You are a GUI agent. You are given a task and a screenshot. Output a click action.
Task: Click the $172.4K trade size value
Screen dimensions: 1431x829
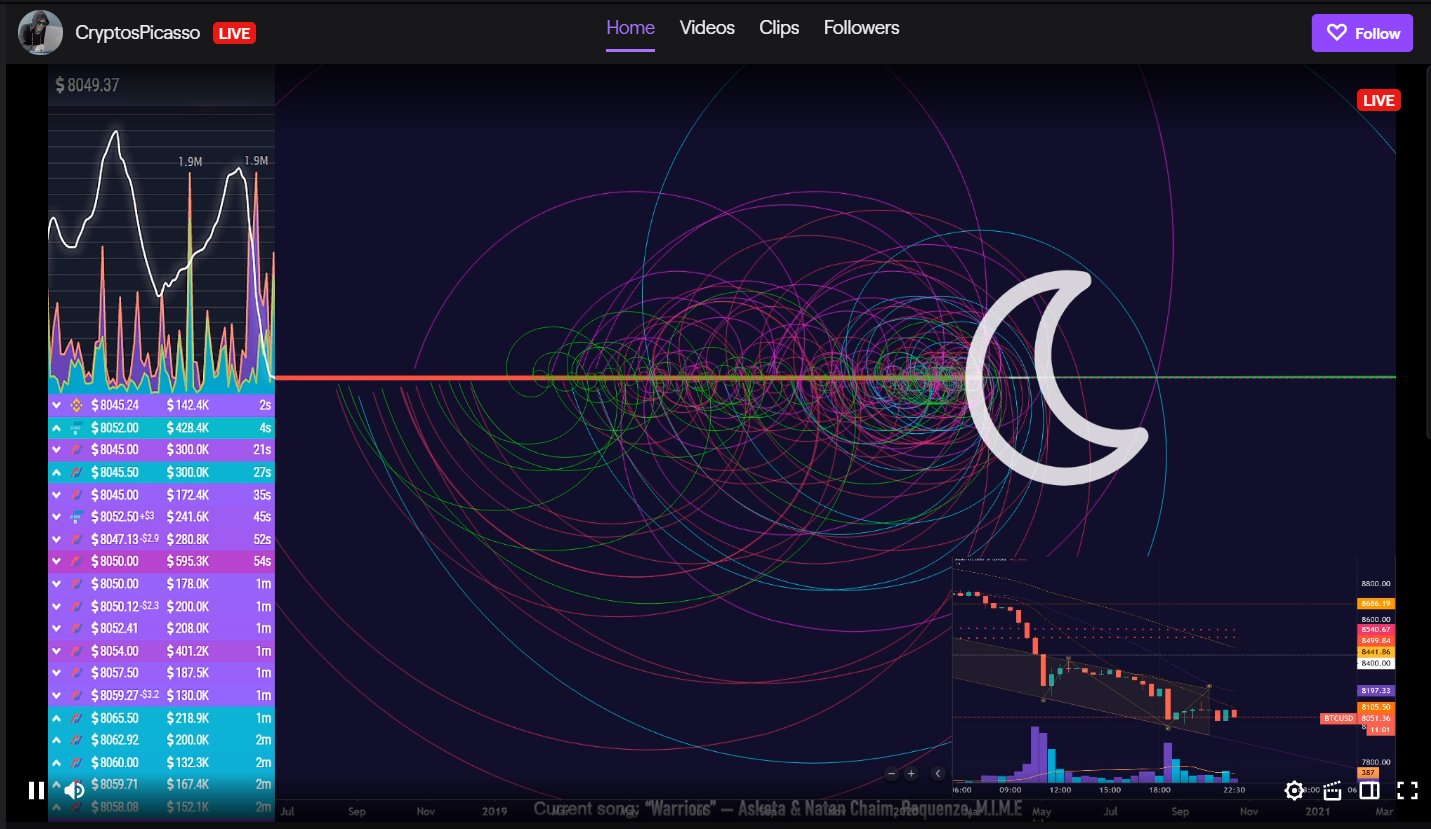(x=188, y=494)
